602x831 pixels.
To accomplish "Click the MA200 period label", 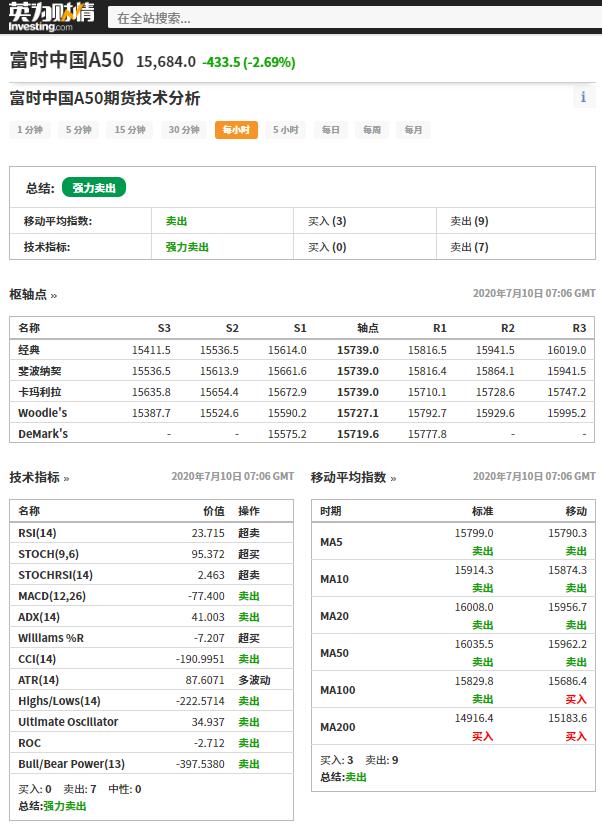I will (338, 727).
